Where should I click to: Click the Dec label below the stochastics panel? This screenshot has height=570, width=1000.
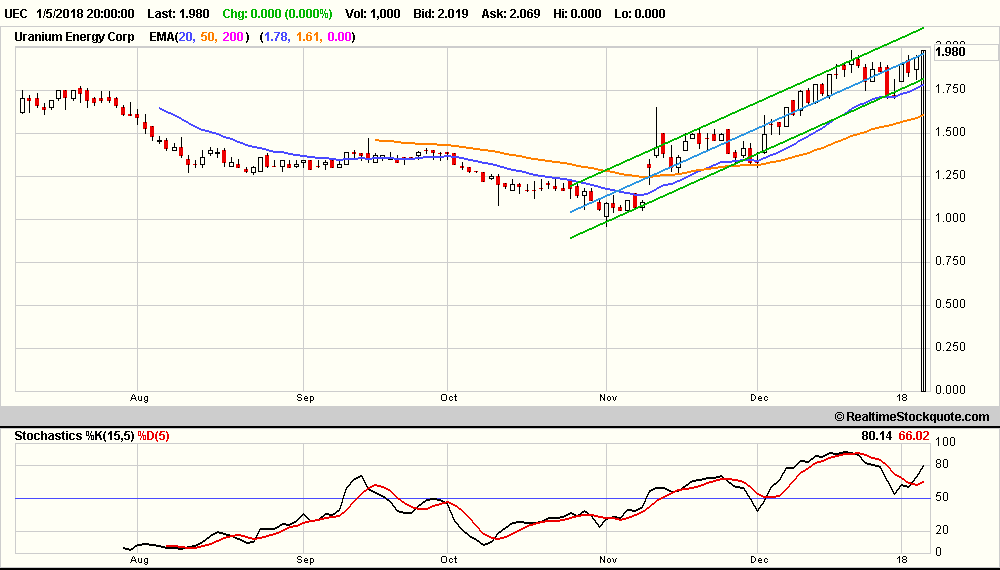[759, 561]
